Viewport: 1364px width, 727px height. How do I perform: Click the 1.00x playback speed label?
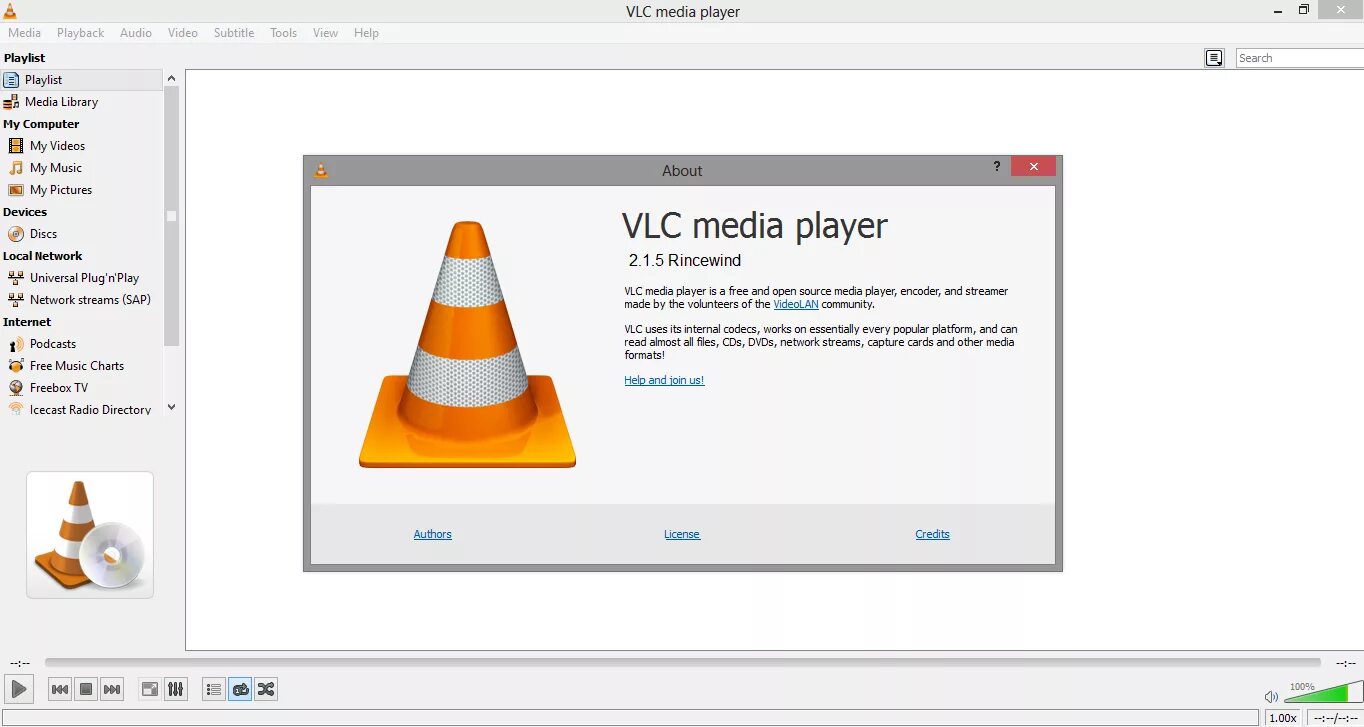coord(1283,718)
